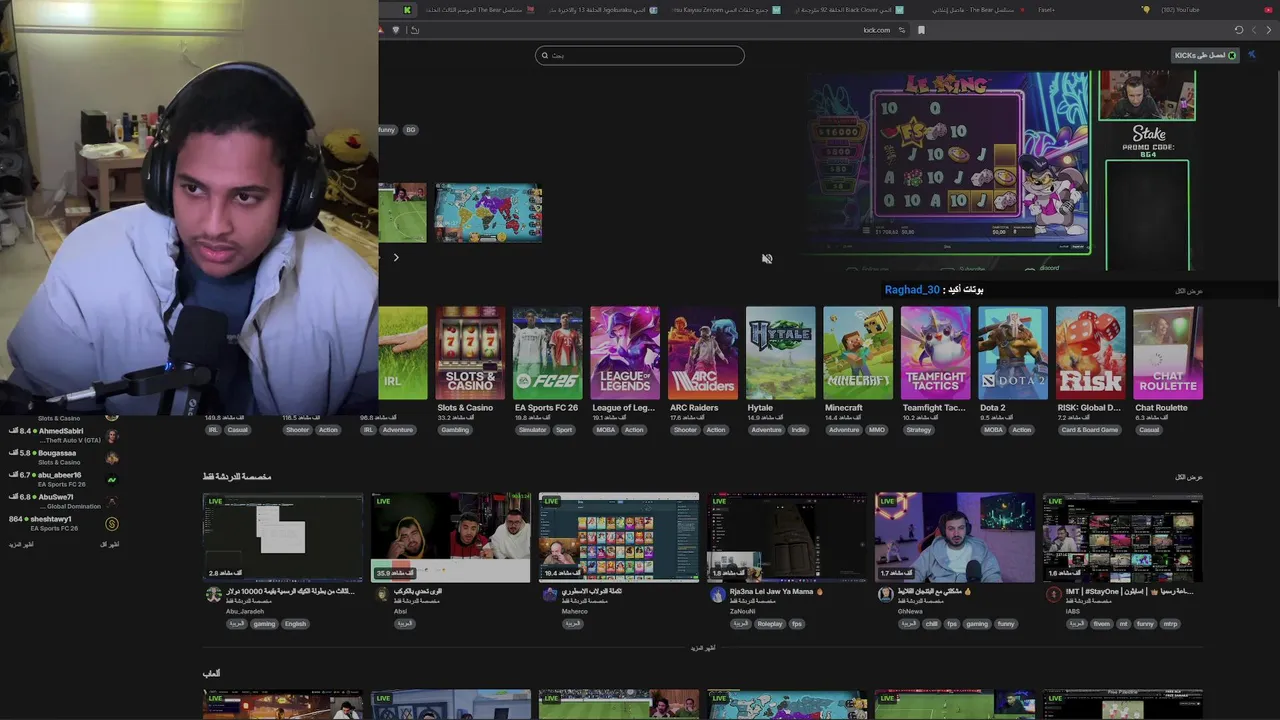This screenshot has height=720, width=1280.
Task: Open the ZaNouNi live stream thumbnail
Action: click(x=787, y=537)
